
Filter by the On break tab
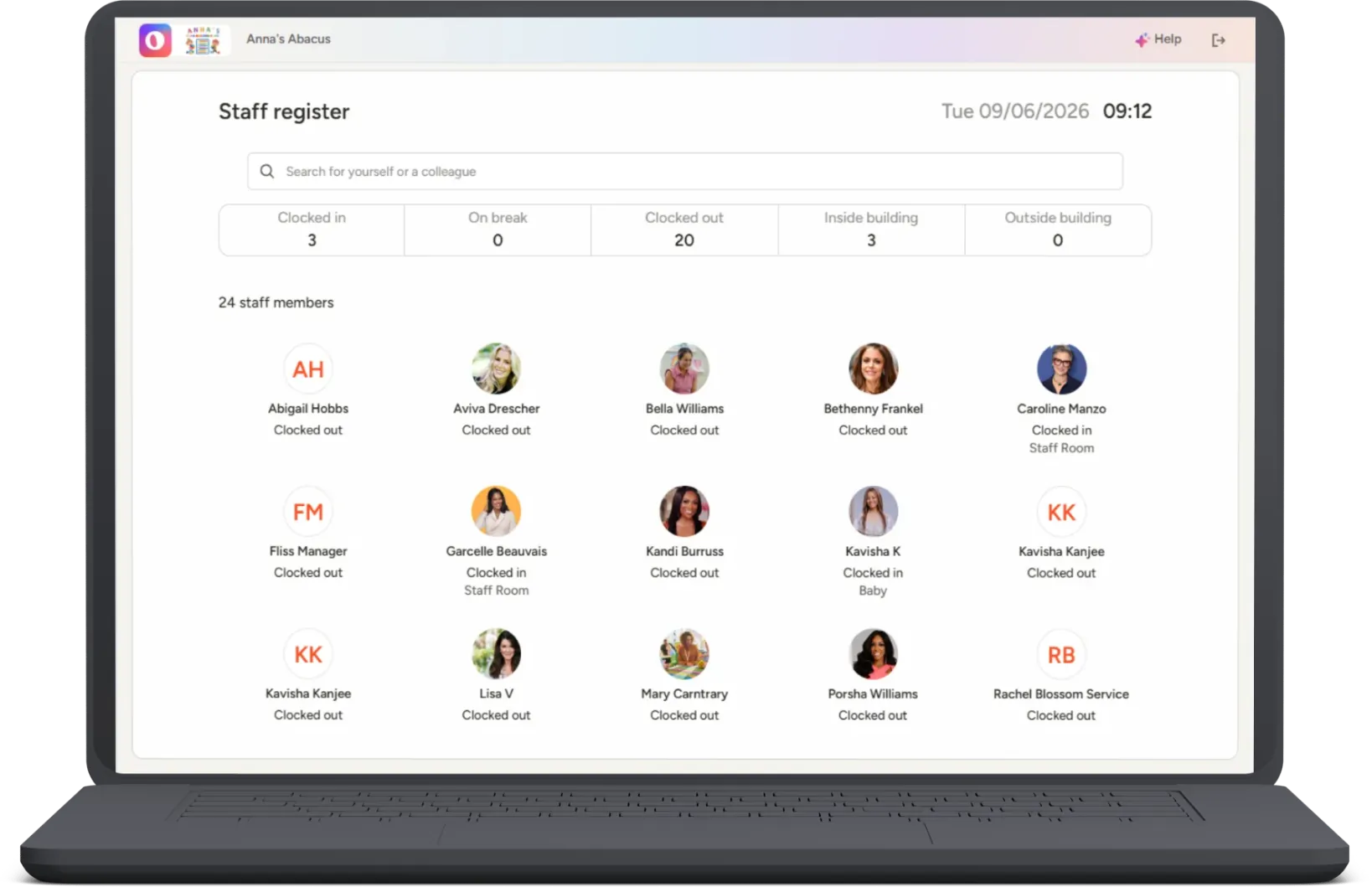point(498,229)
